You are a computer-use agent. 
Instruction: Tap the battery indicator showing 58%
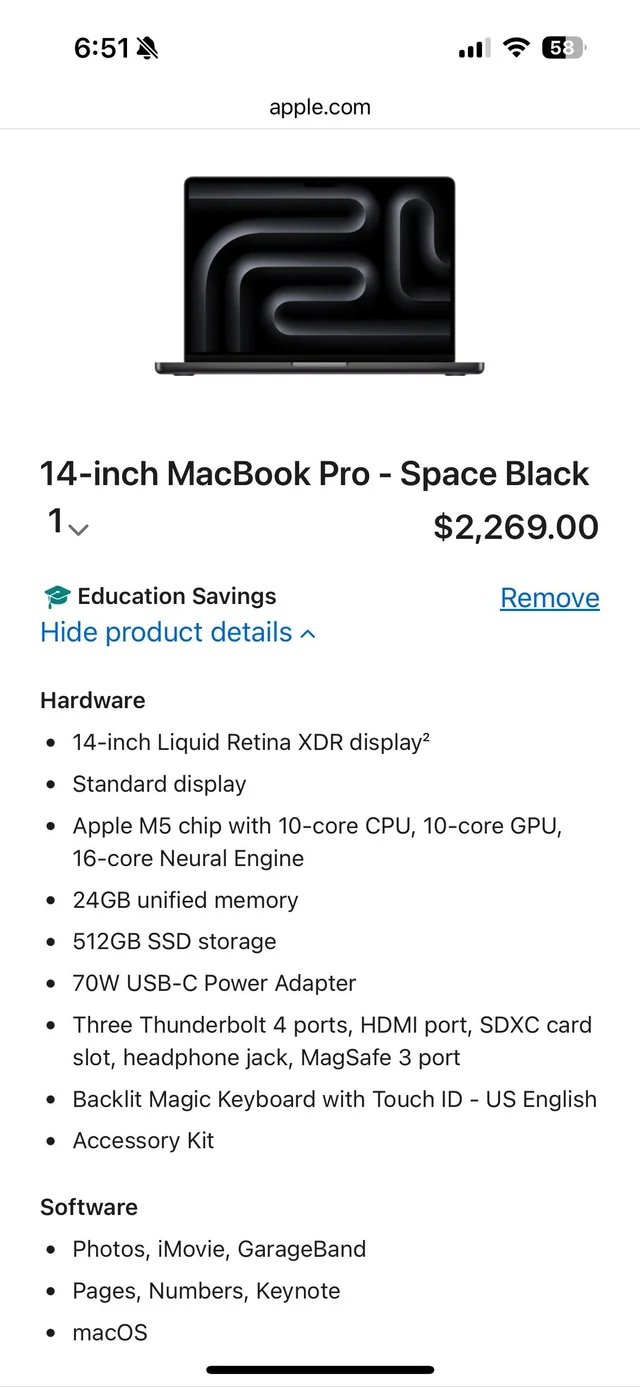pos(561,47)
